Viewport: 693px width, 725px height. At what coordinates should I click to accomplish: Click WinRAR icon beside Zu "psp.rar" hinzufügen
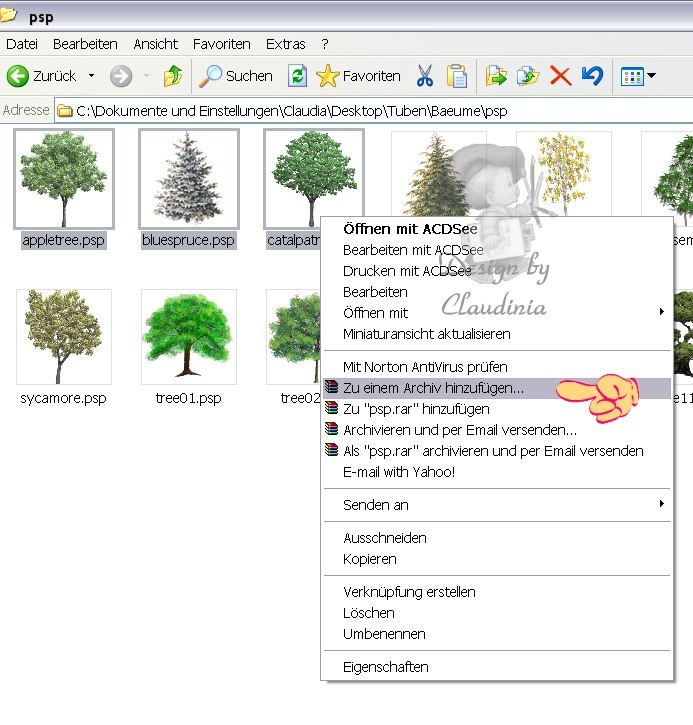point(331,408)
